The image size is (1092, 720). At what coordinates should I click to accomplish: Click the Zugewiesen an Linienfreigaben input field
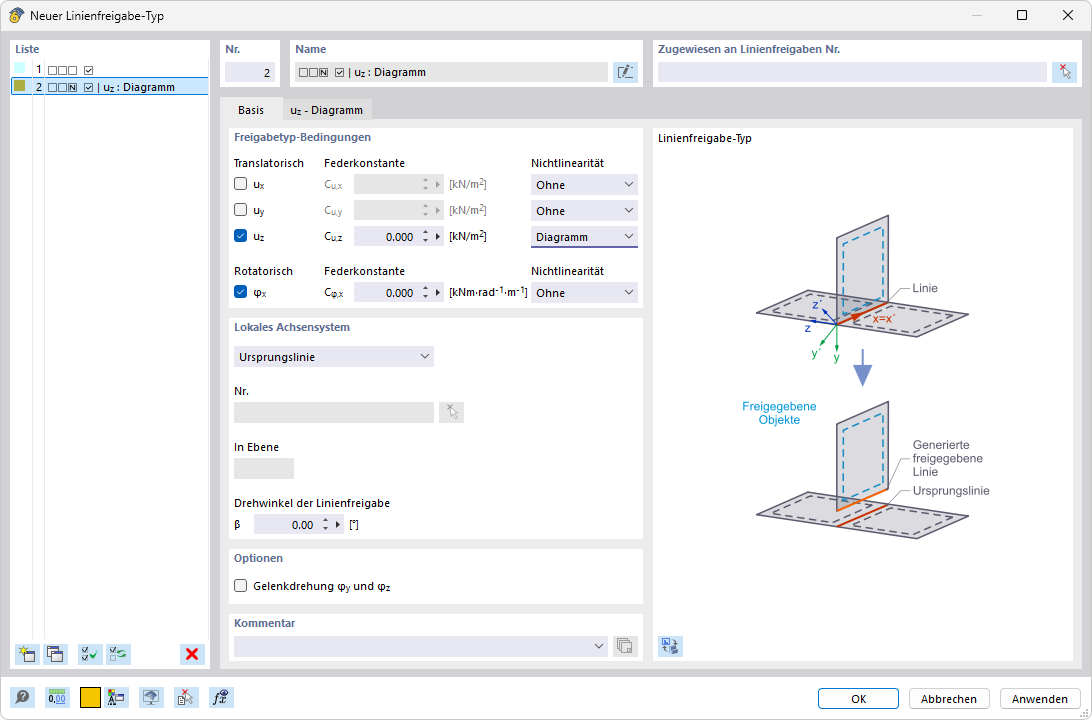click(852, 72)
